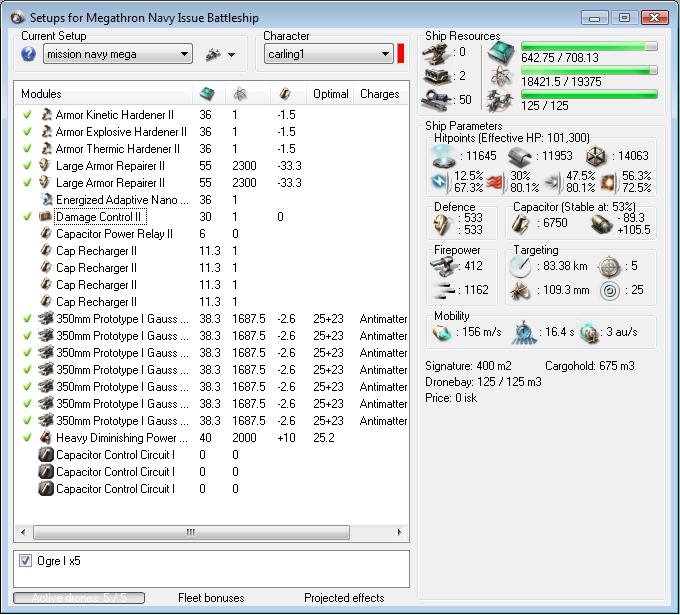Open Projected effects
The image size is (680, 615).
344,598
